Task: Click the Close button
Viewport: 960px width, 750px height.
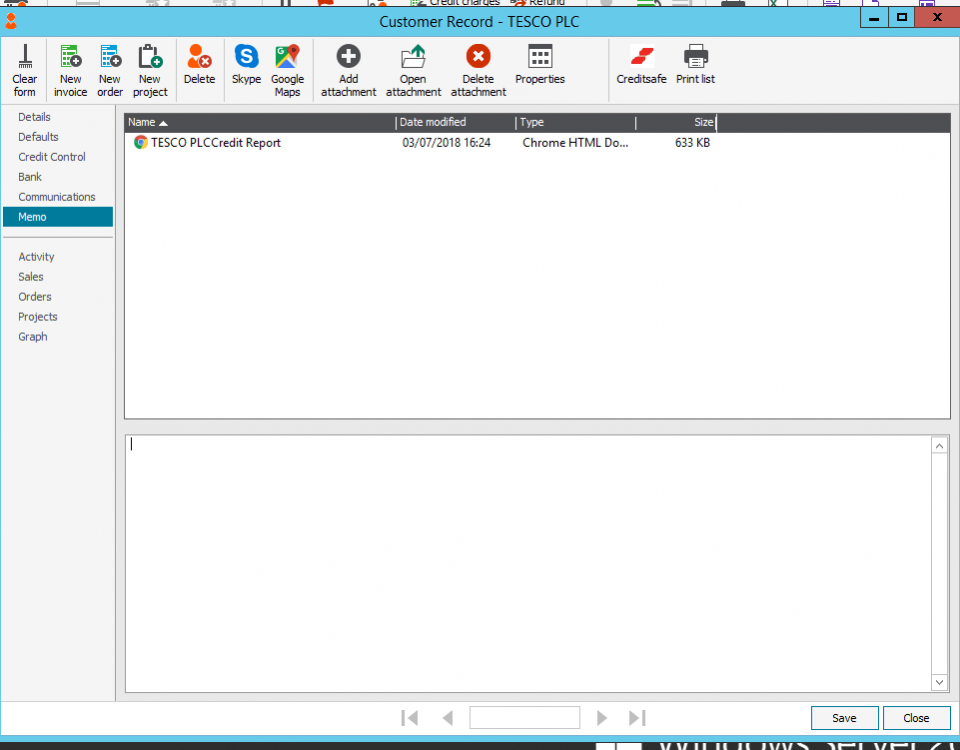Action: 916,718
